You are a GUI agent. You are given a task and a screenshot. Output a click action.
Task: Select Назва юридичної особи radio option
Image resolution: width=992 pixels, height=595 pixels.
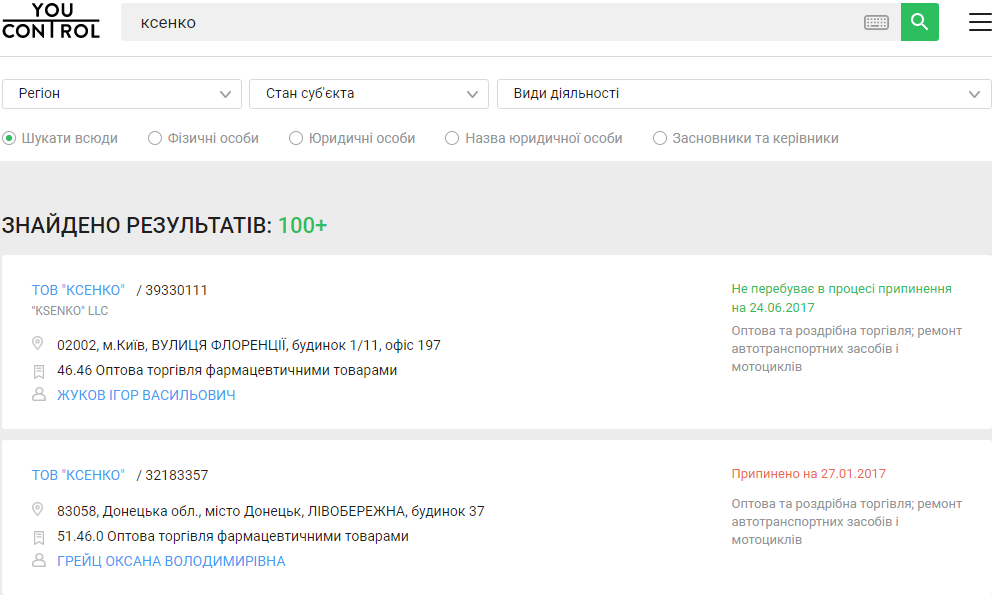click(x=452, y=138)
